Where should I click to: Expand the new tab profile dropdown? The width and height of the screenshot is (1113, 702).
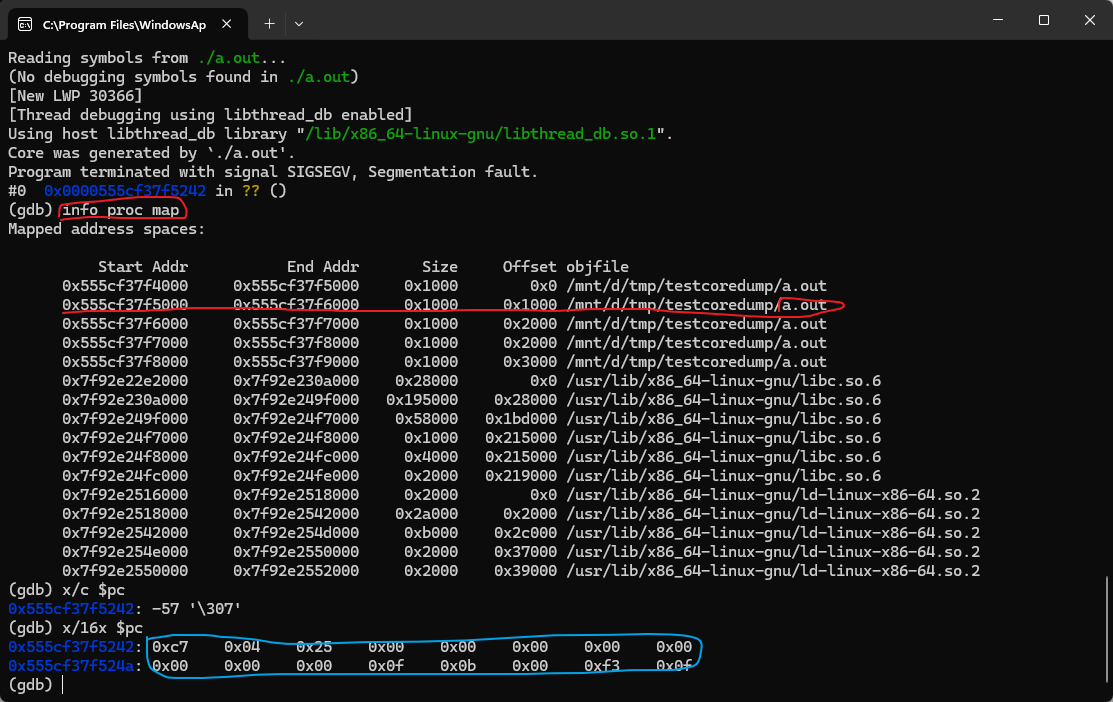pyautogui.click(x=298, y=23)
